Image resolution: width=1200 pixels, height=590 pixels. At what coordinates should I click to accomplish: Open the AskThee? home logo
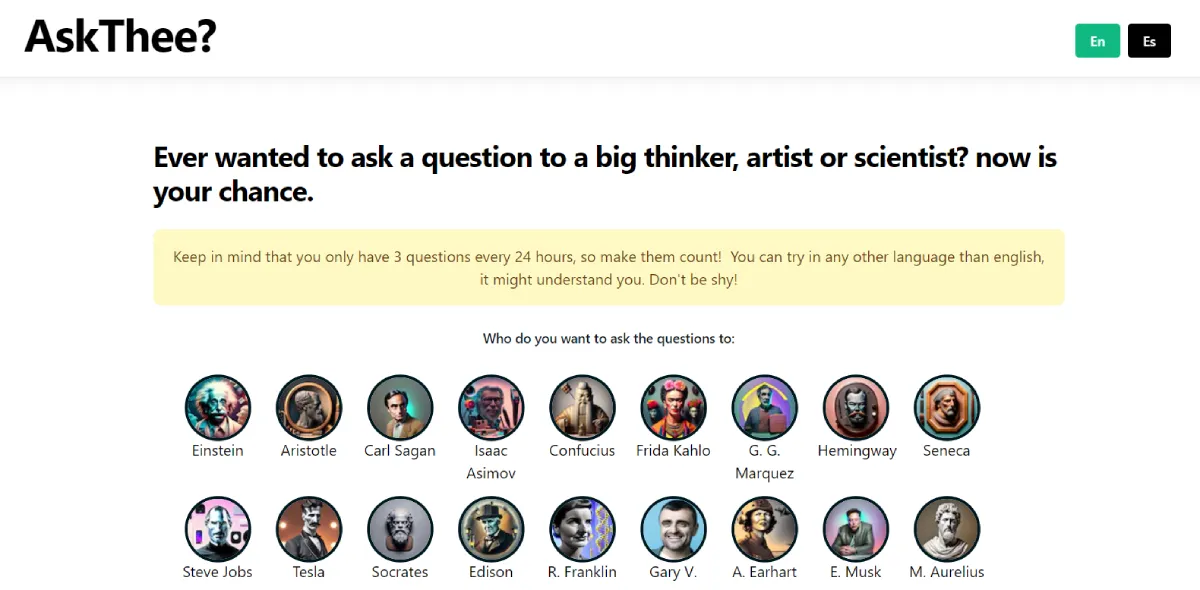pos(120,37)
